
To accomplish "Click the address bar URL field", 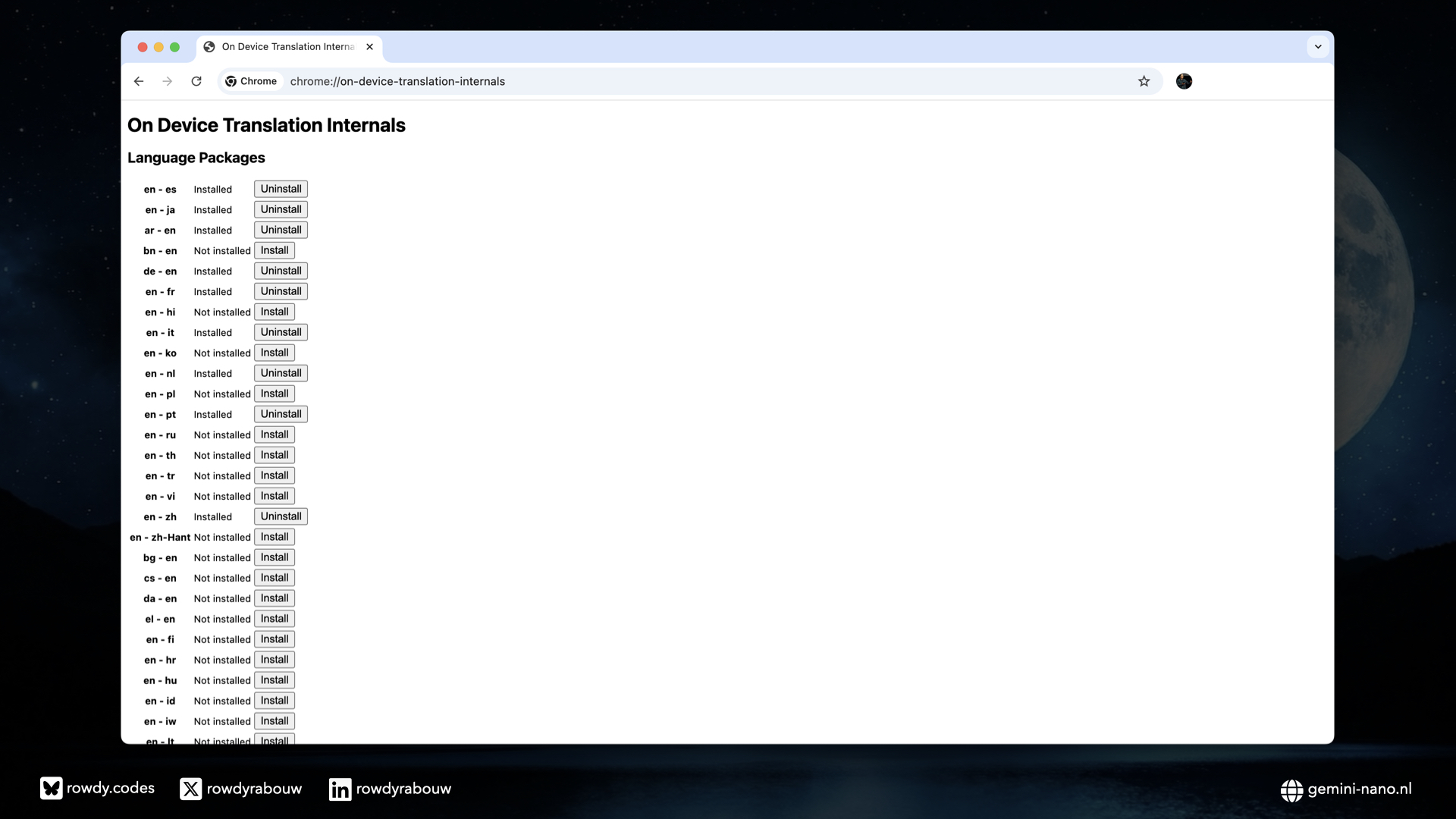I will pyautogui.click(x=682, y=81).
